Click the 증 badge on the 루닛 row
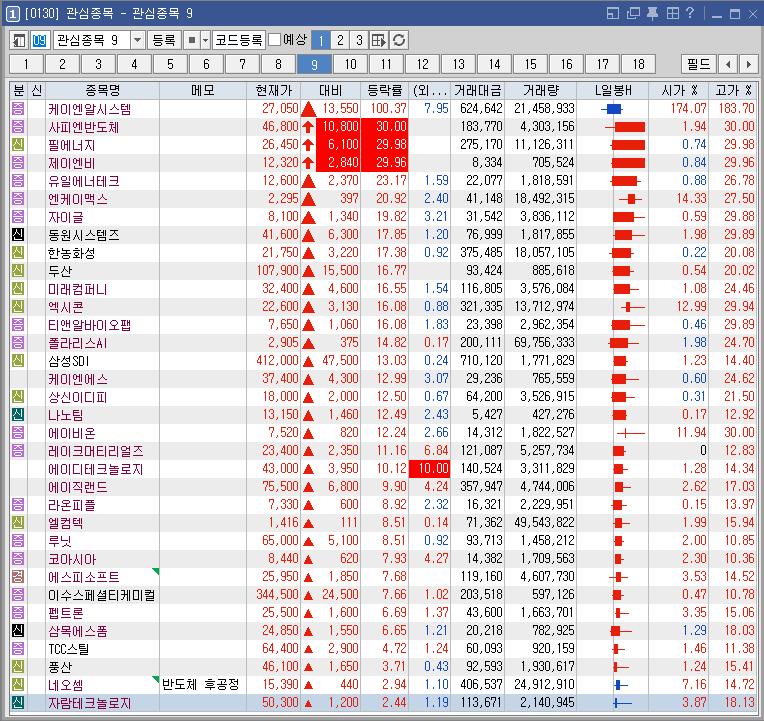The width and height of the screenshot is (764, 721). pos(18,541)
